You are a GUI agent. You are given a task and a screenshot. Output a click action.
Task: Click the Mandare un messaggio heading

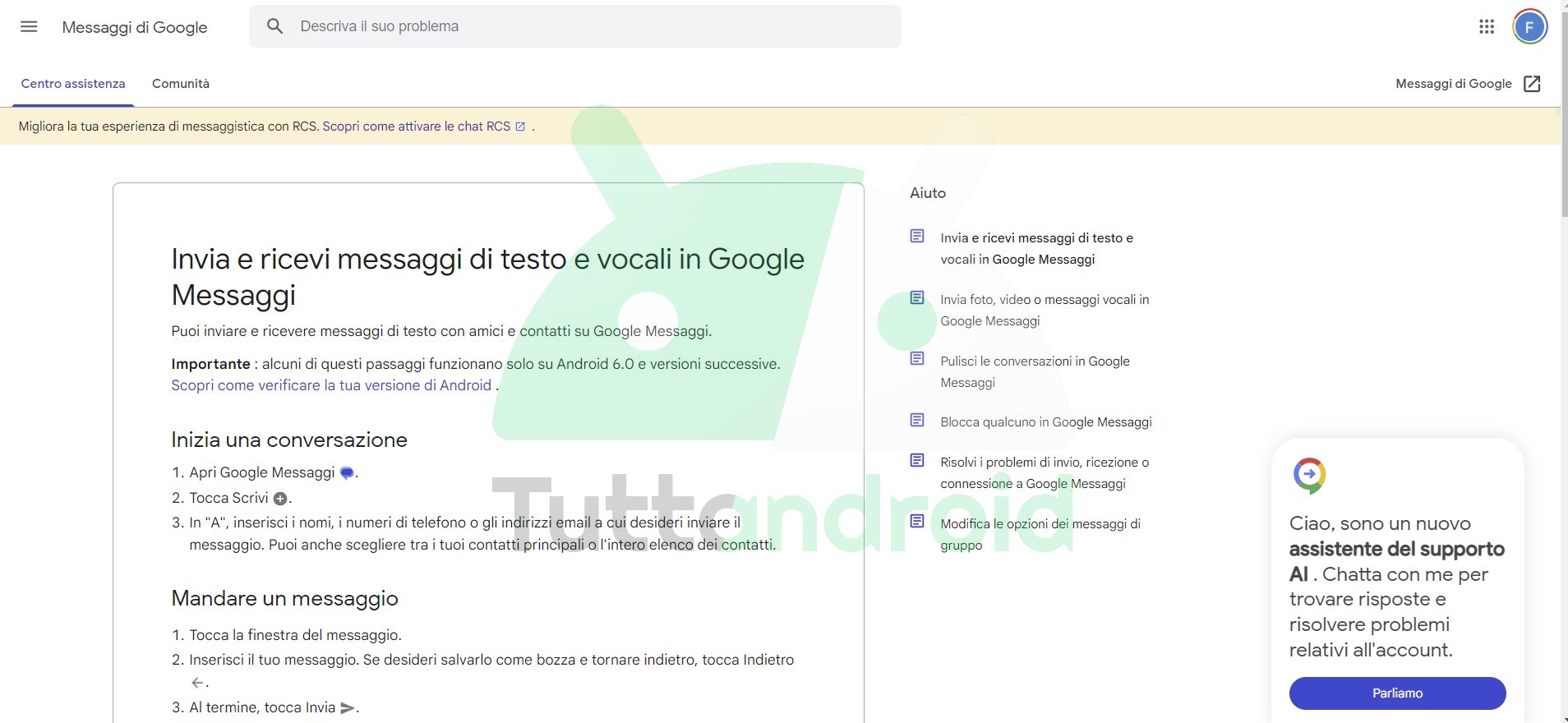284,598
